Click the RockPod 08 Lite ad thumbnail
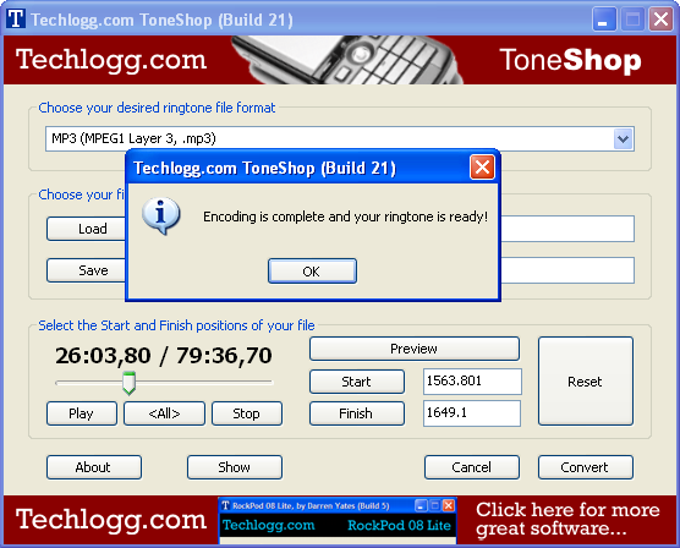 tap(338, 521)
